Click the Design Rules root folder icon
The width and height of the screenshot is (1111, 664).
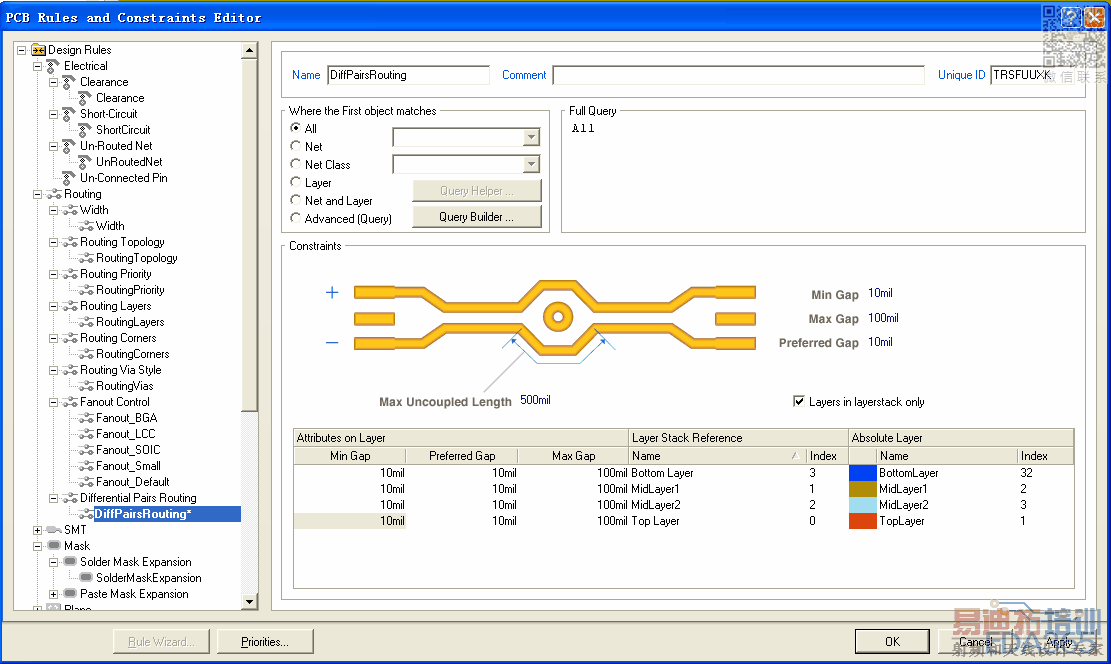pos(38,50)
